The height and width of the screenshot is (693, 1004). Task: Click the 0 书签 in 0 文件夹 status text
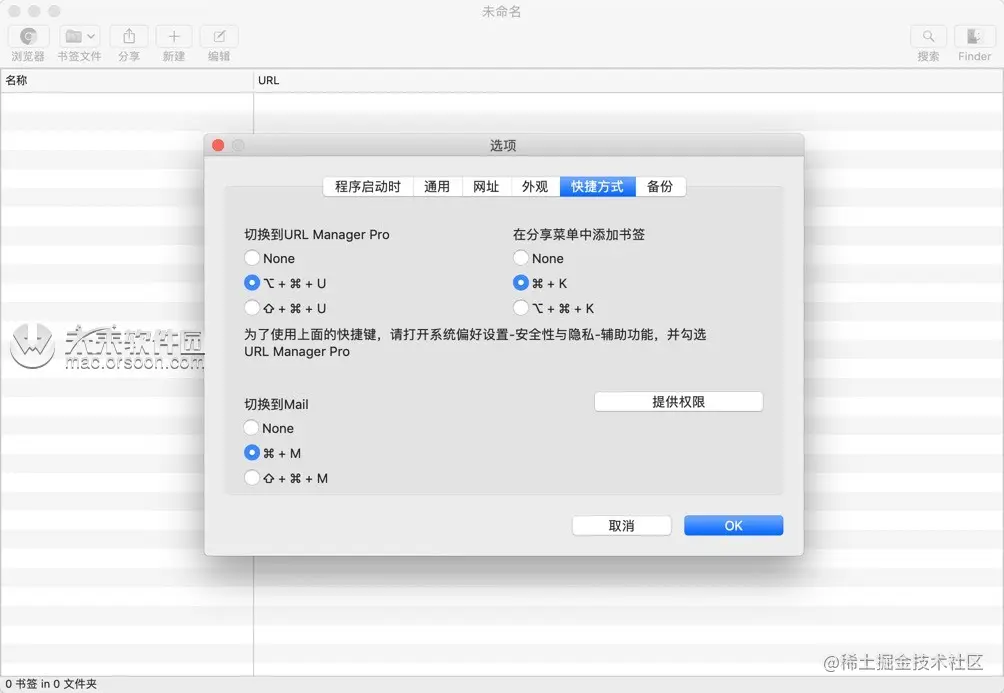[x=51, y=684]
